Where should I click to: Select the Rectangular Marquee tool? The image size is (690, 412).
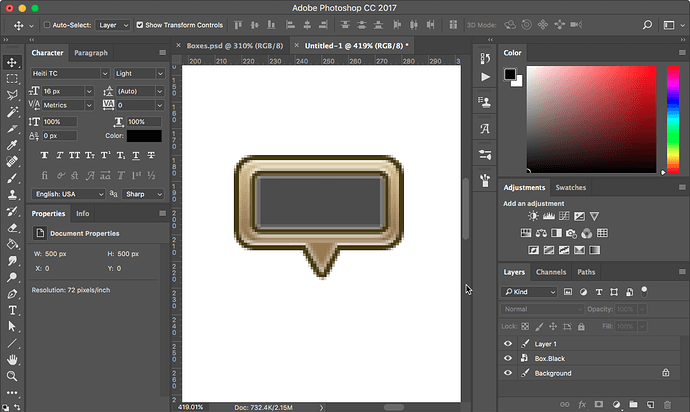12,78
